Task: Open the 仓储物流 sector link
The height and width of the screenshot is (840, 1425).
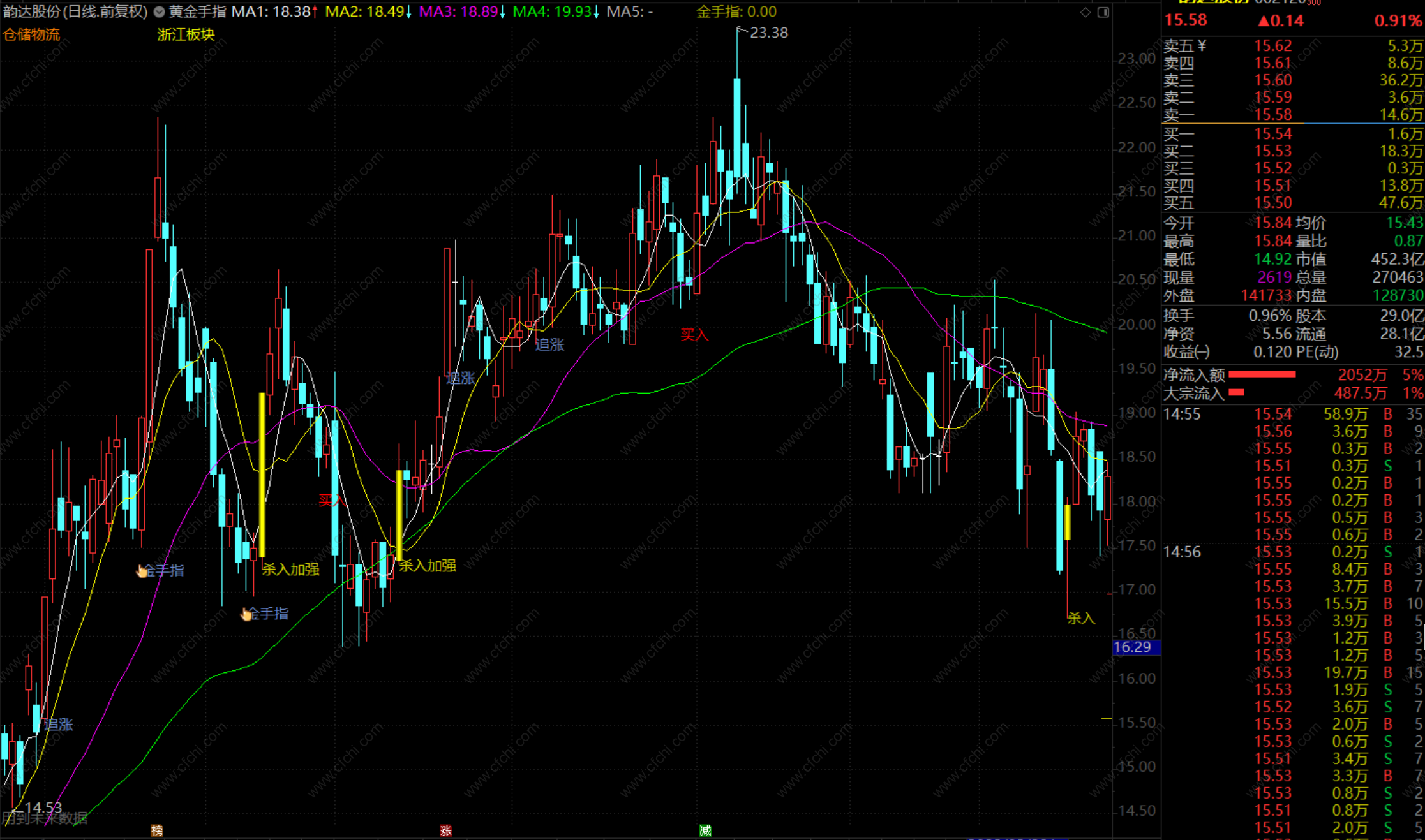Action: 31,34
